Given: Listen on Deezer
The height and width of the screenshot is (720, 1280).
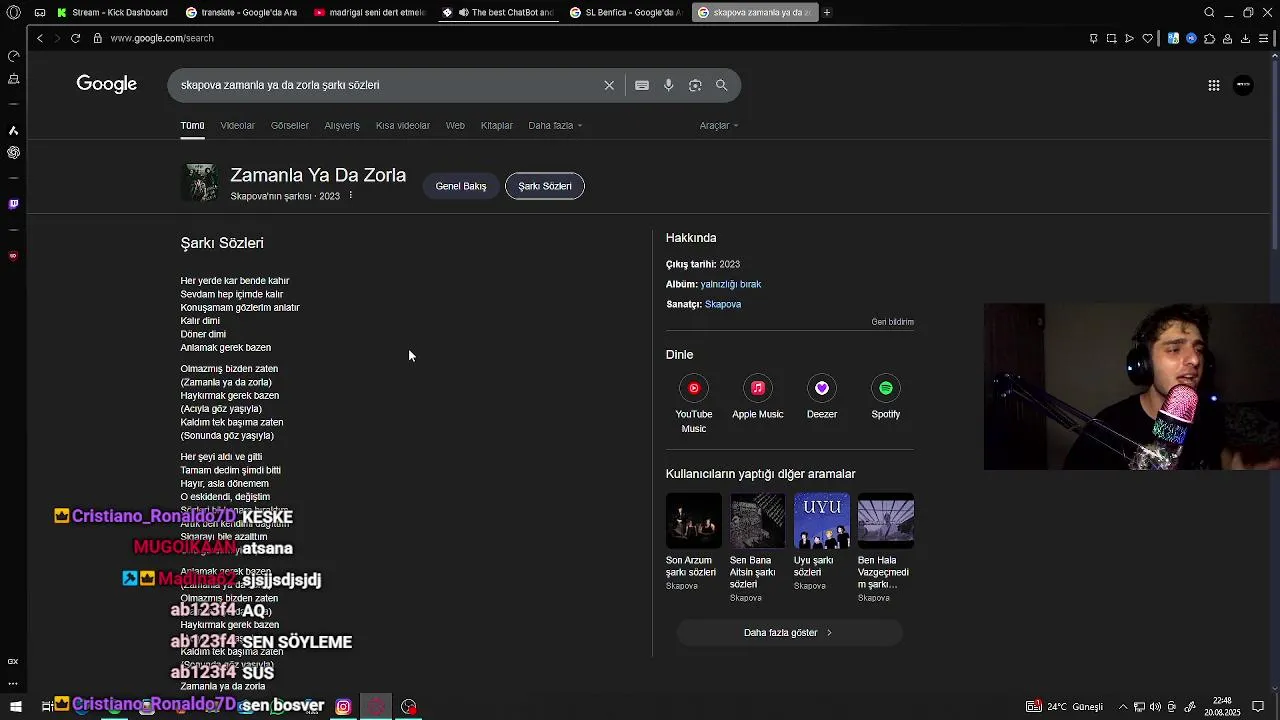Looking at the screenshot, I should point(822,398).
